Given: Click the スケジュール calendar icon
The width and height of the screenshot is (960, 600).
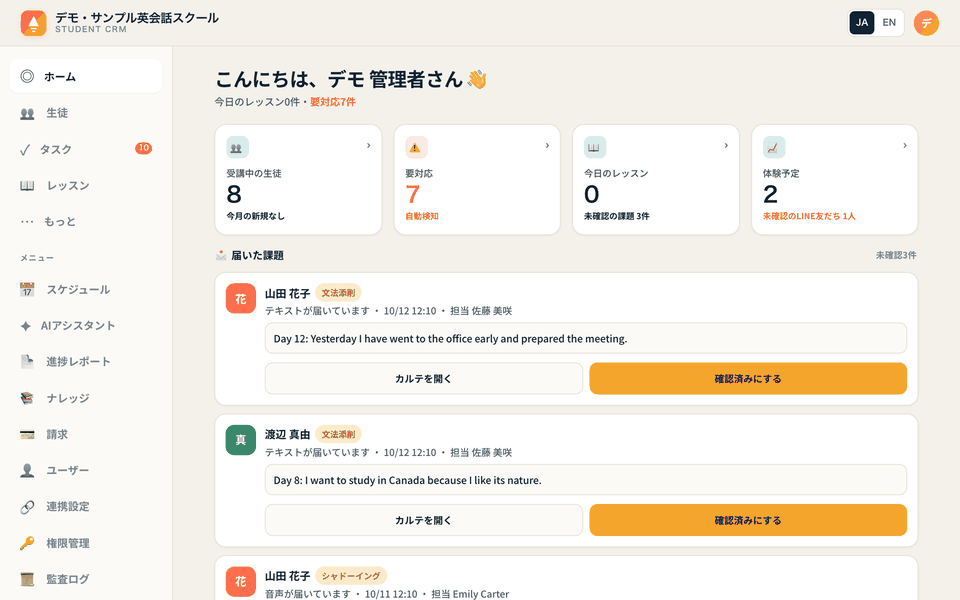Looking at the screenshot, I should (27, 290).
